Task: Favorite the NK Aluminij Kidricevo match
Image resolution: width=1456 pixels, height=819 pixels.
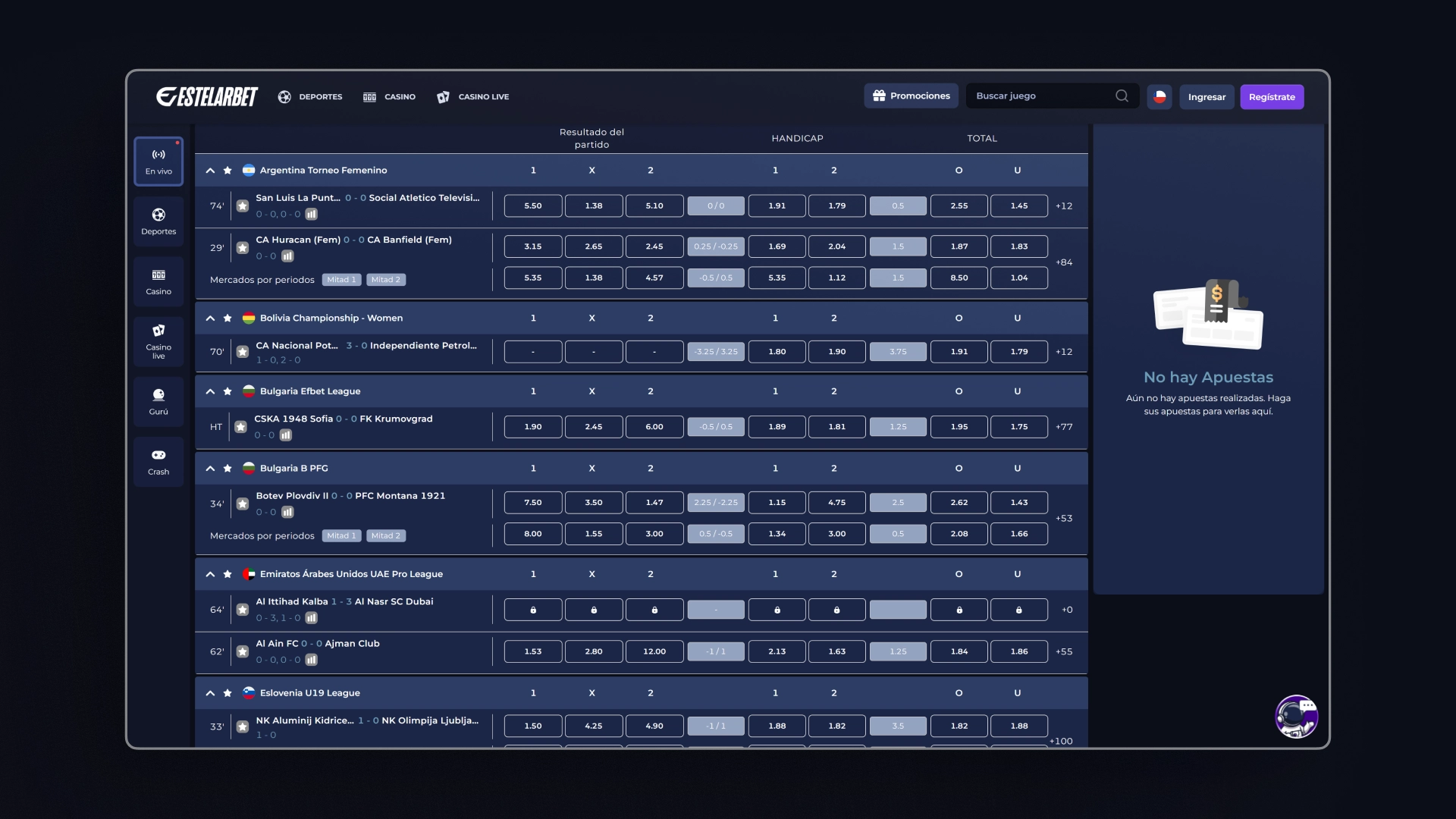Action: tap(243, 726)
